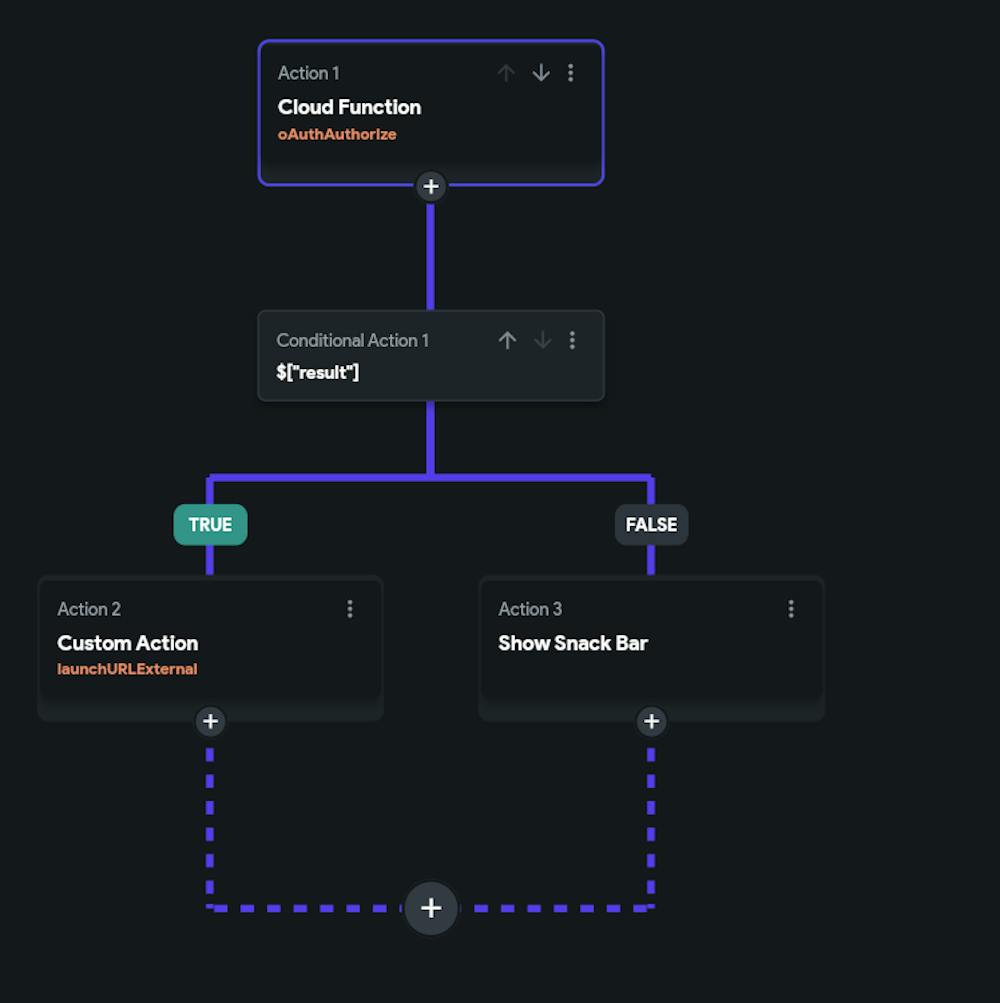Image resolution: width=1000 pixels, height=1003 pixels.
Task: Open the options menu for Action 1
Action: (571, 72)
